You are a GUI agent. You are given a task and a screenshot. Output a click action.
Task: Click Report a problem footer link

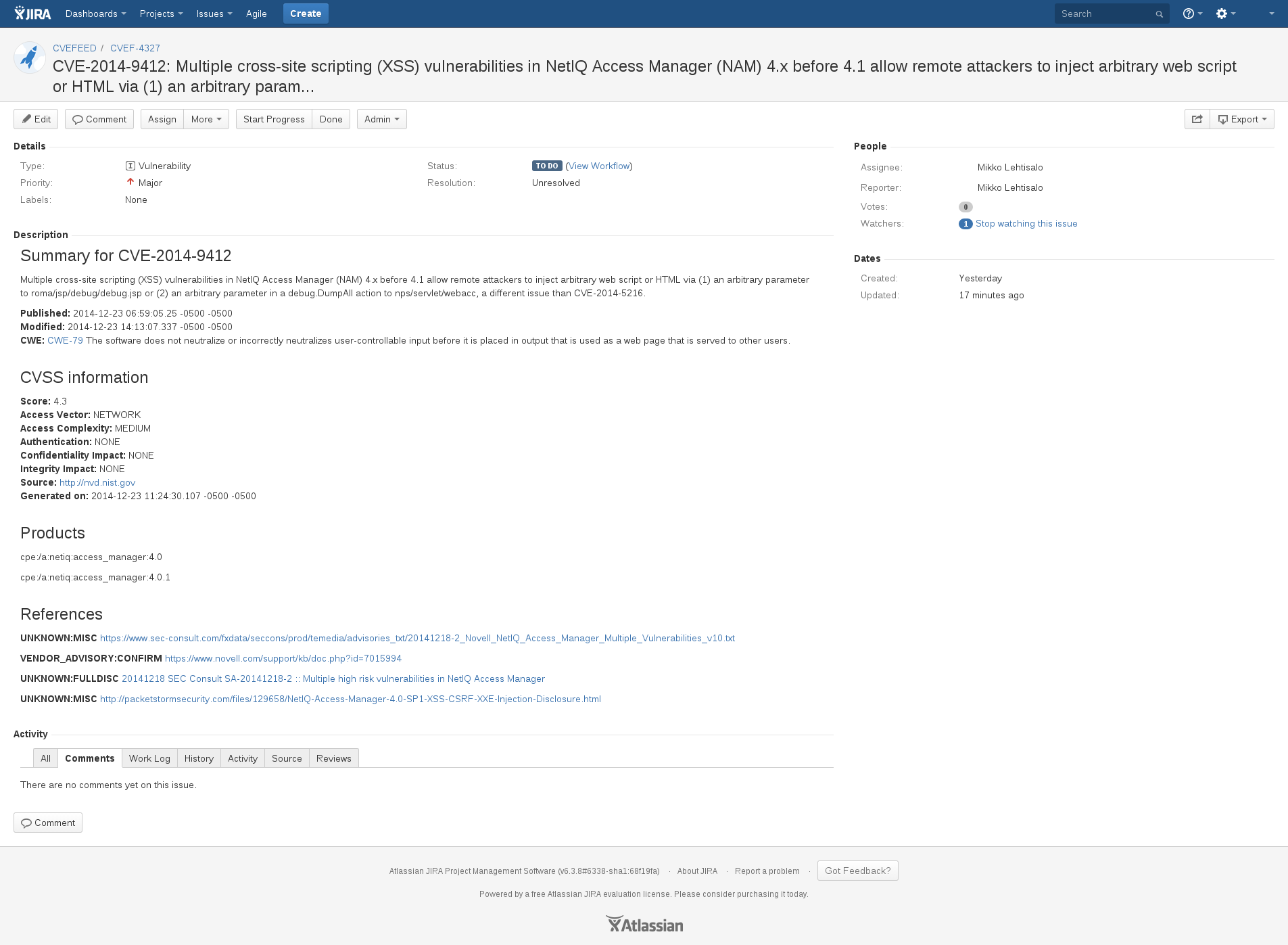point(767,871)
